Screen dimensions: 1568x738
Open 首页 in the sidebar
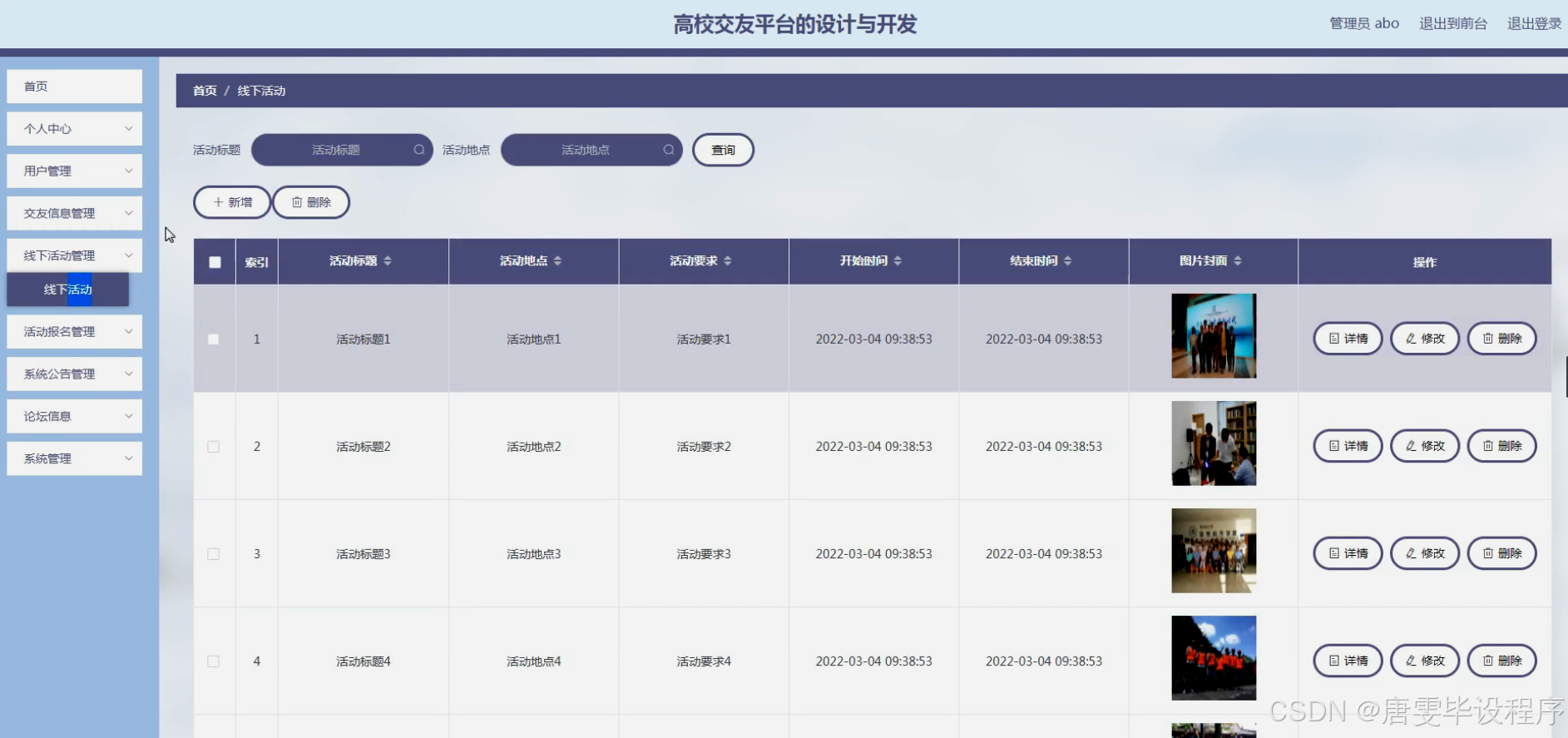[75, 87]
